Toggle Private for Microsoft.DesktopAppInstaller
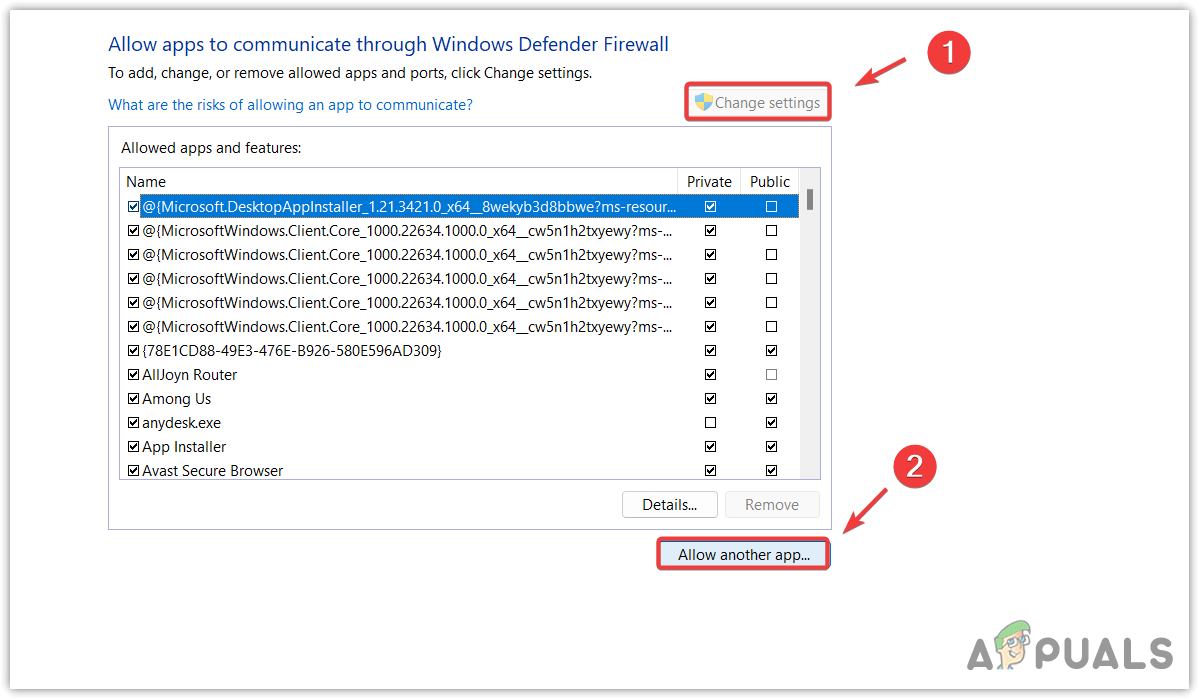The height and width of the screenshot is (699, 1199). click(x=710, y=206)
